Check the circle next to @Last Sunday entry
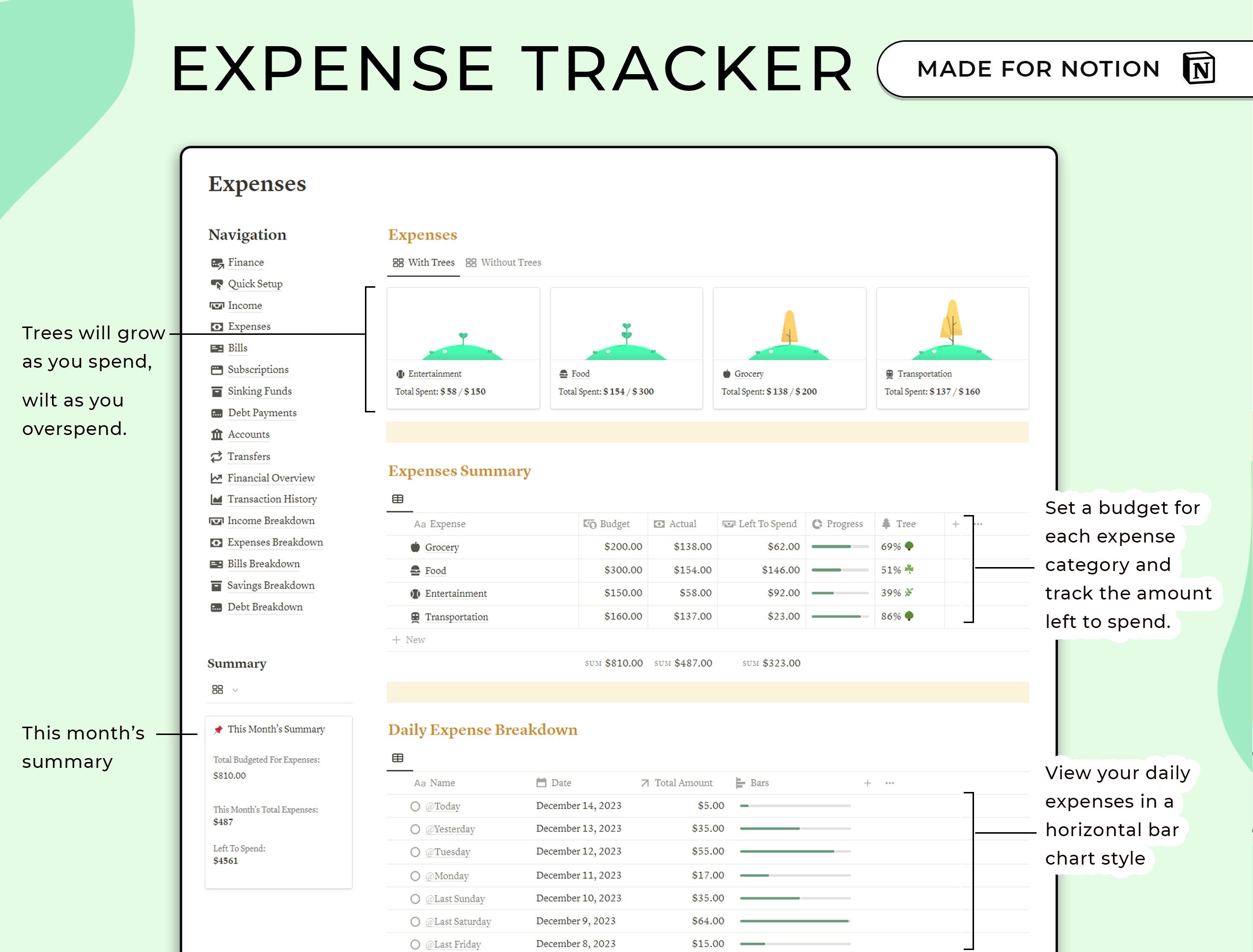Viewport: 1253px width, 952px height. pos(415,898)
